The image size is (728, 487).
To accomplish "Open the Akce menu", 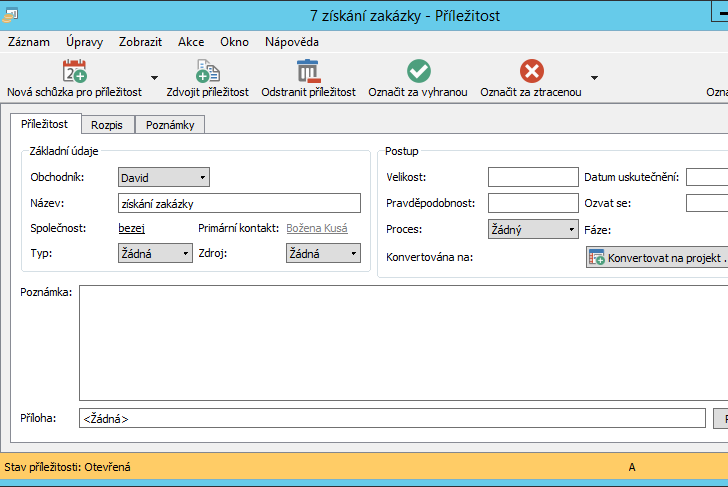I will pos(191,42).
